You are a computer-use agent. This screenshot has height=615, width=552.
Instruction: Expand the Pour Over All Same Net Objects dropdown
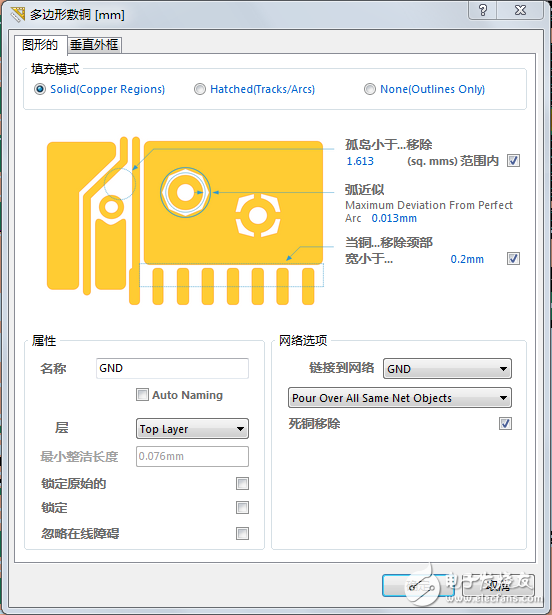(x=400, y=398)
